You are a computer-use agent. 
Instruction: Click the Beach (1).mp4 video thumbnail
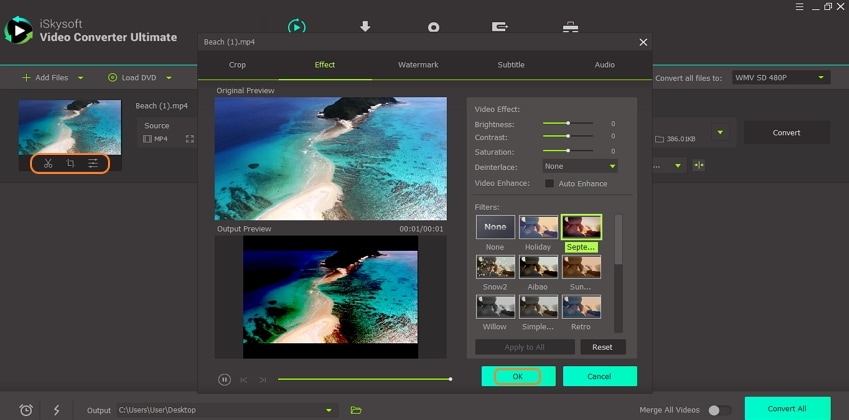[70, 127]
